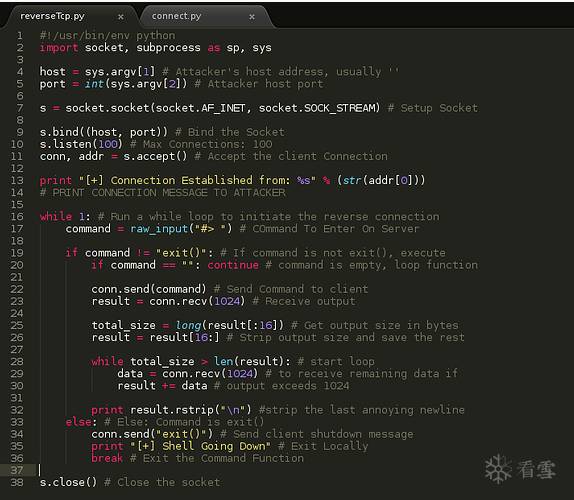574x500 pixels.
Task: Click line number 28 in the gutter
Action: pos(17,362)
